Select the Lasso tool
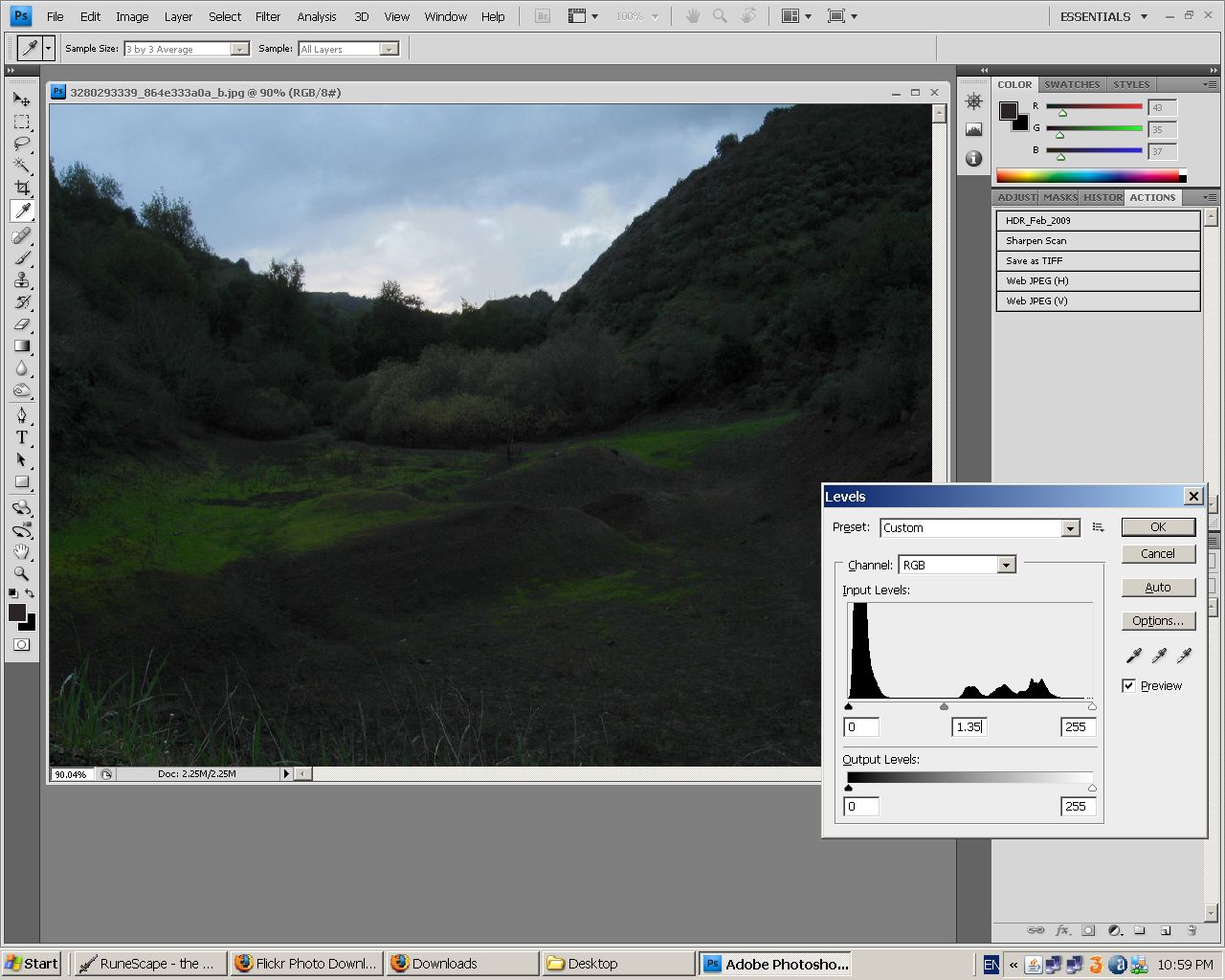 pos(21,144)
